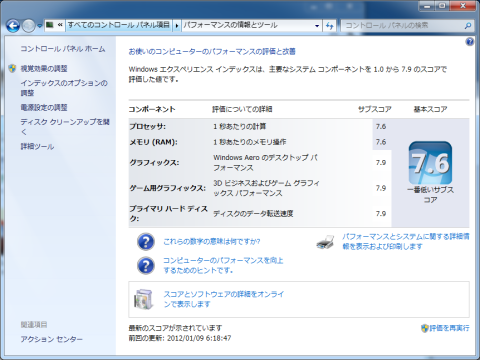This screenshot has height=360, width=480.
Task: Open パフォーマンスとシステムに関する詳細情報 print link
Action: pyautogui.click(x=406, y=241)
